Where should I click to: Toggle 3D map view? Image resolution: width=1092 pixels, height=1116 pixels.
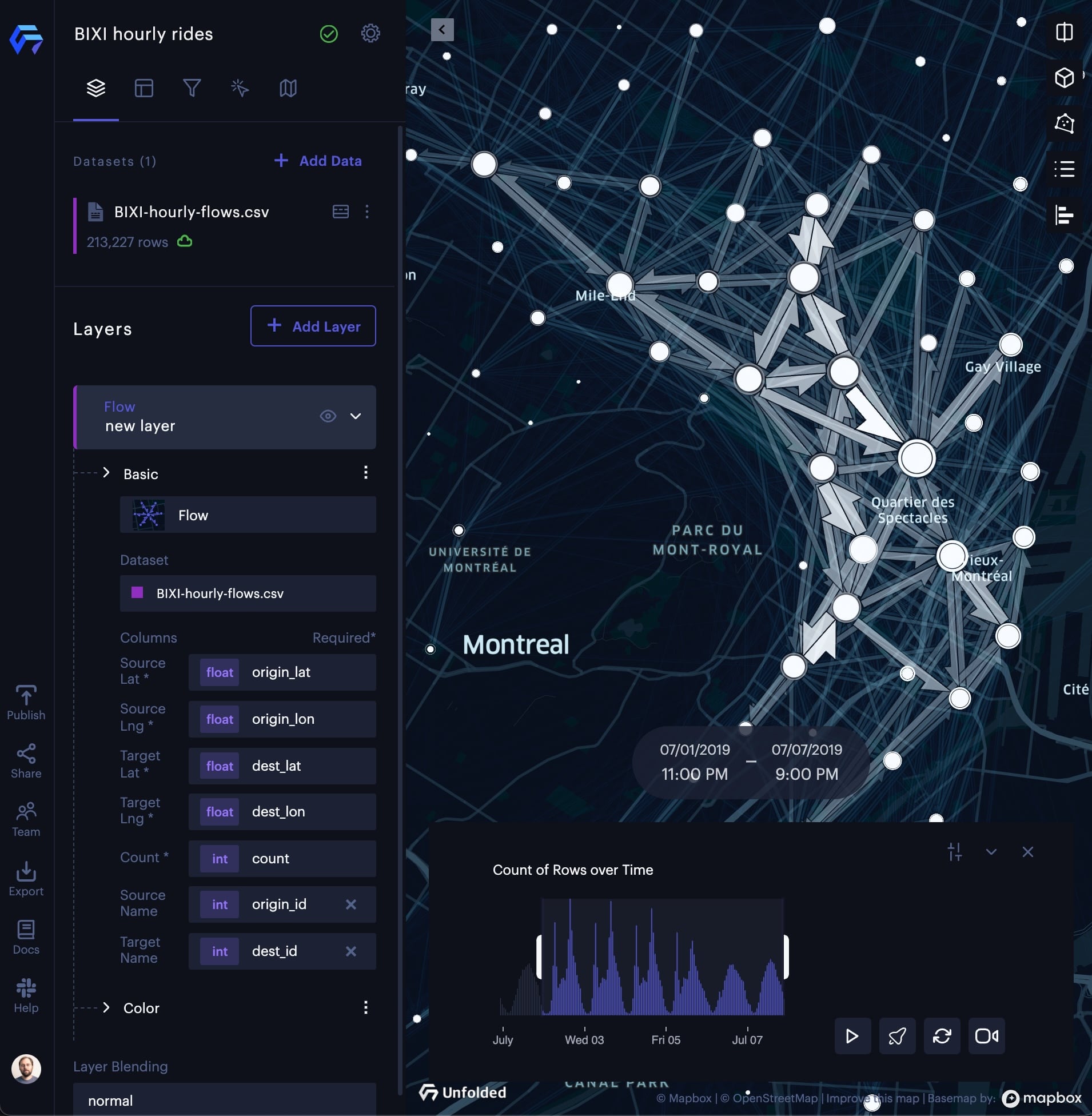1065,77
